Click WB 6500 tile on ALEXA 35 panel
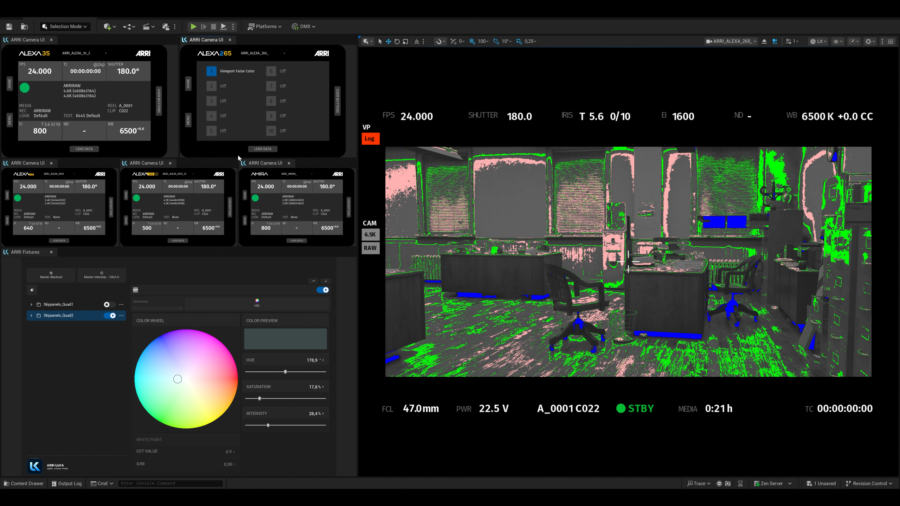900x506 pixels. pos(128,130)
